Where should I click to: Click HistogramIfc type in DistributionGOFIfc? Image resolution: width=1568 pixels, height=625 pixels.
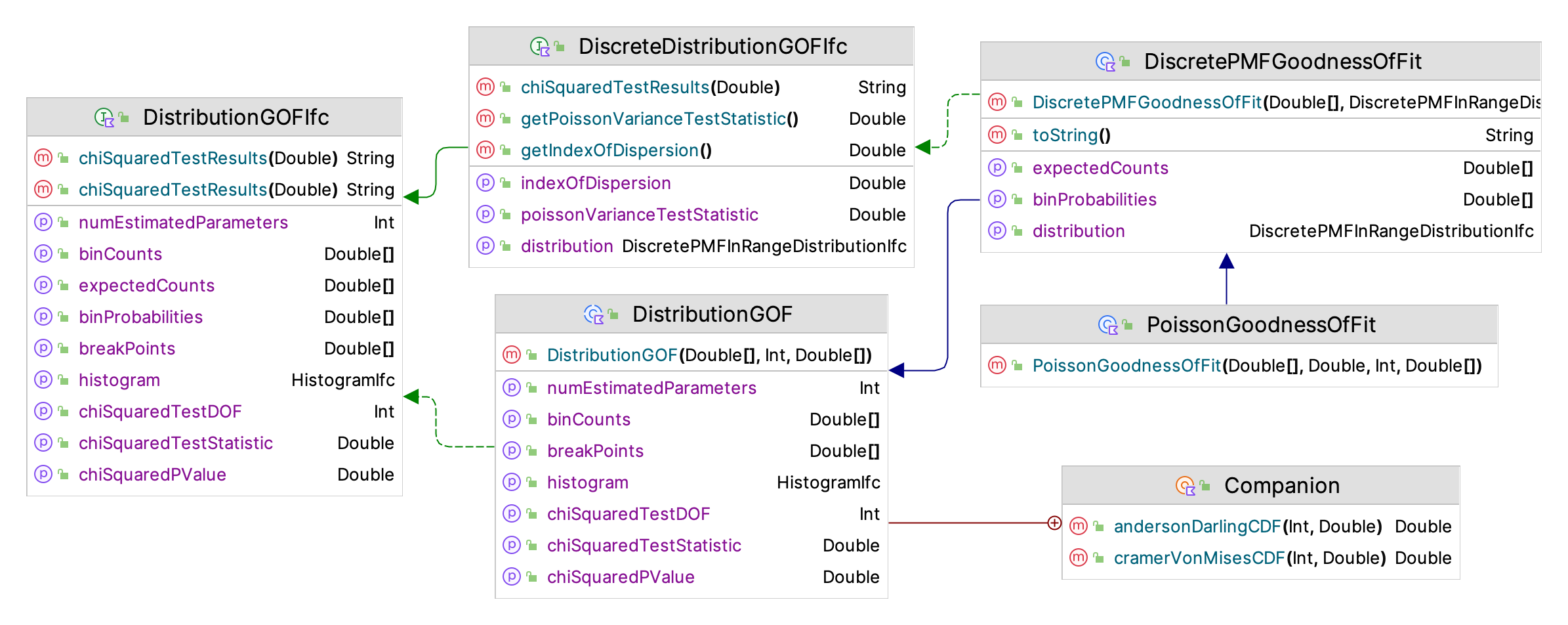pyautogui.click(x=342, y=380)
